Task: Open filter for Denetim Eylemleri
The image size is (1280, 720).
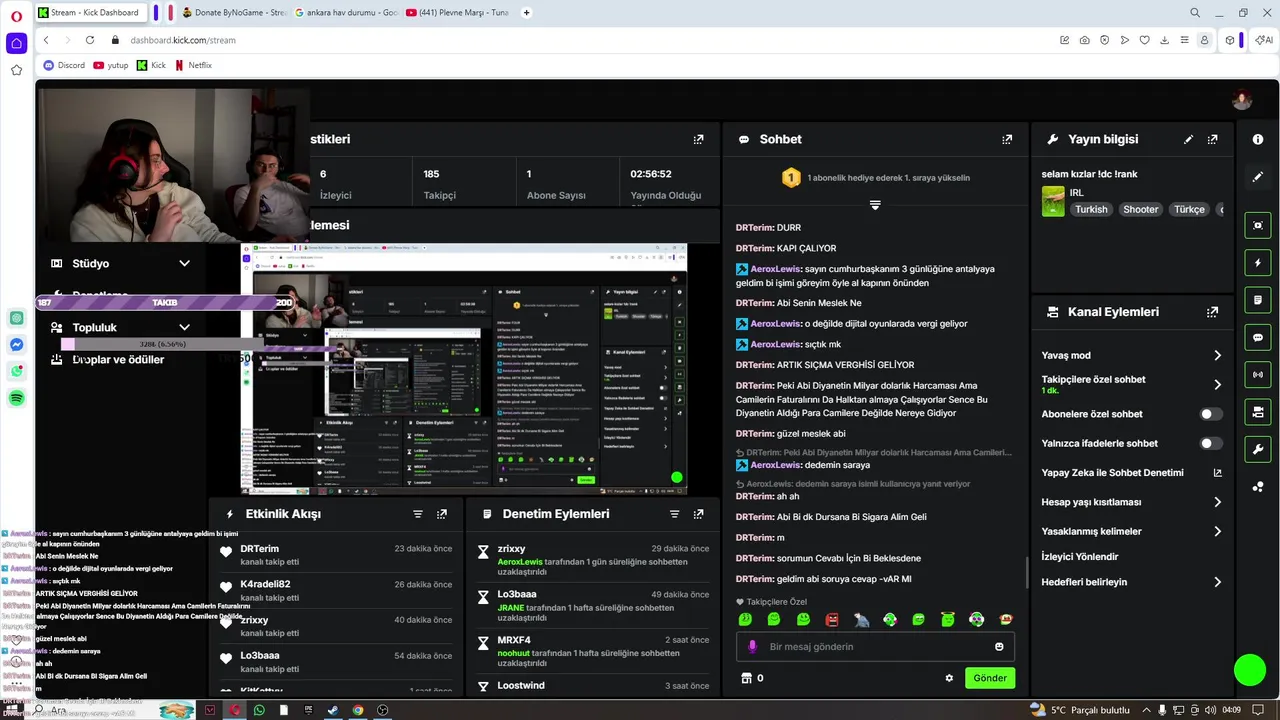Action: 674,514
